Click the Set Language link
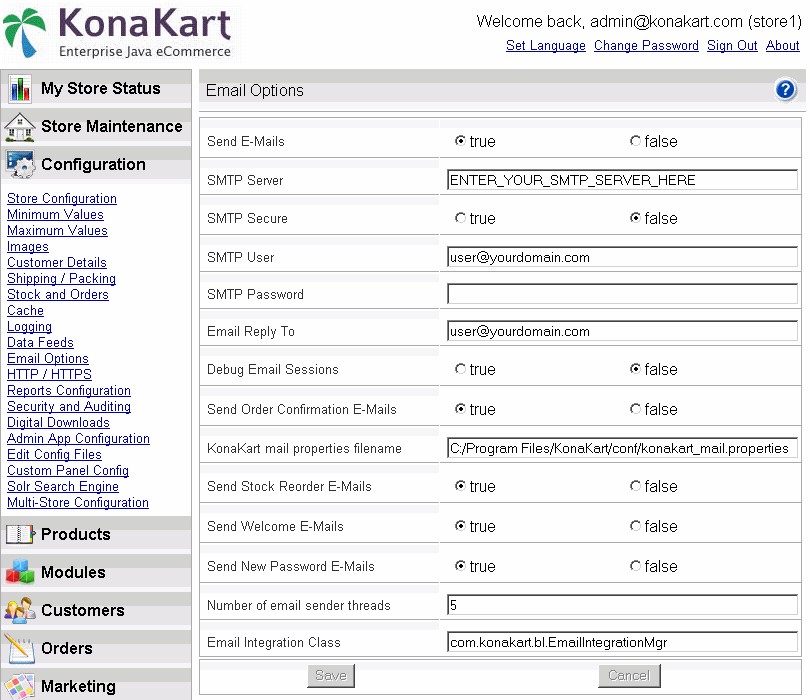Screen dimensions: 810x700 (x=546, y=45)
